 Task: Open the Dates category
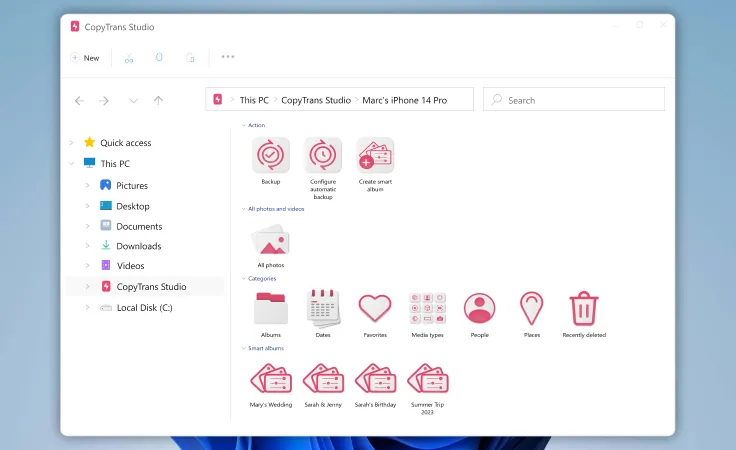[323, 308]
